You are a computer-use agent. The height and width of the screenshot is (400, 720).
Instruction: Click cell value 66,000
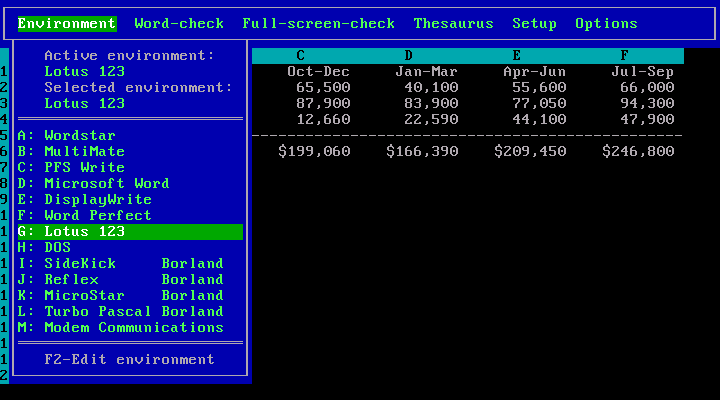click(x=647, y=88)
